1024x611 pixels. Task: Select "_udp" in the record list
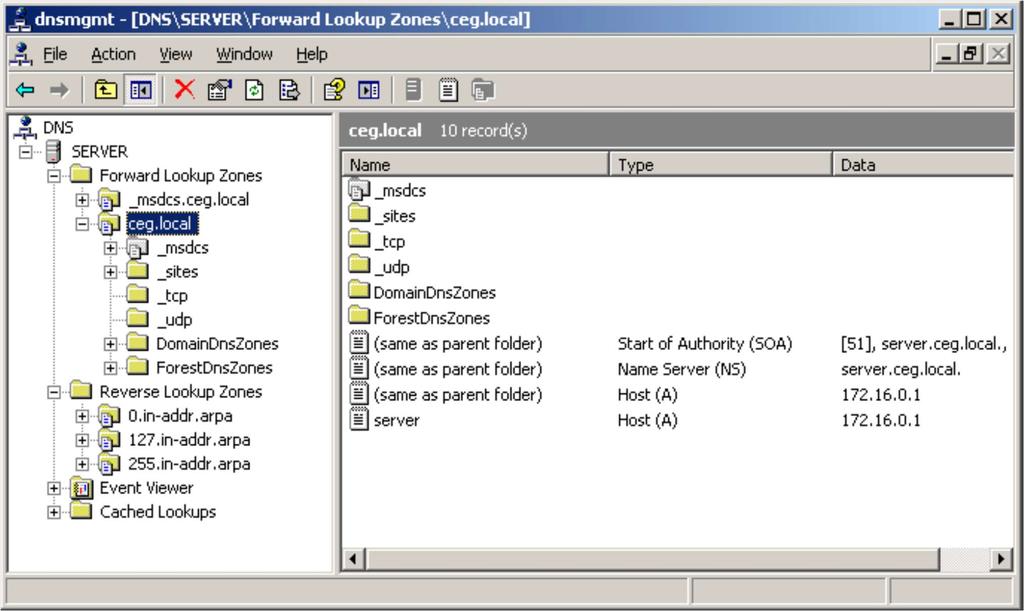click(392, 267)
